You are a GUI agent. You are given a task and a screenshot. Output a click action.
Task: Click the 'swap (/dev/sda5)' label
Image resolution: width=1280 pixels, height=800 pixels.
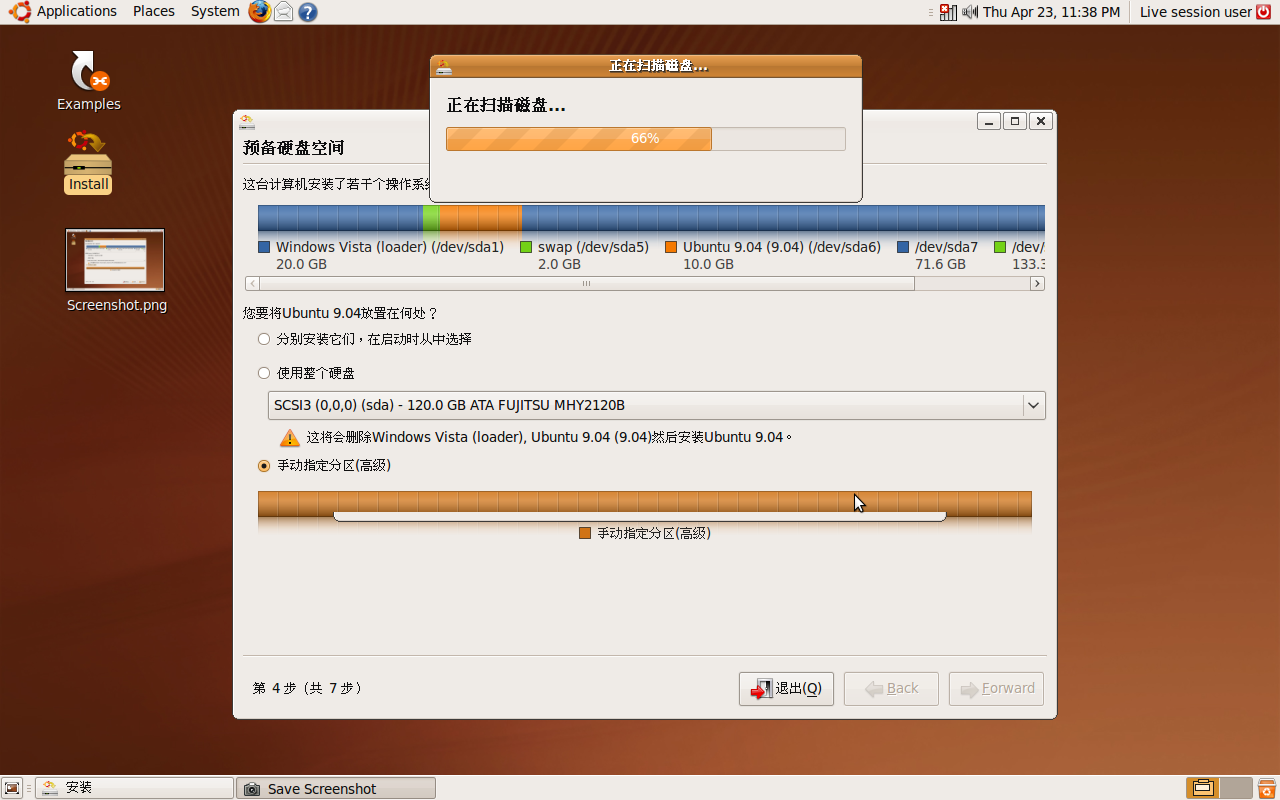pyautogui.click(x=593, y=247)
